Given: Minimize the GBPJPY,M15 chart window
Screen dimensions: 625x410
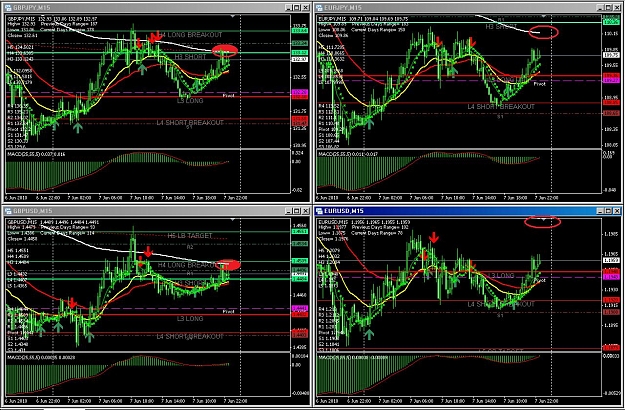Looking at the screenshot, I should tap(289, 8).
